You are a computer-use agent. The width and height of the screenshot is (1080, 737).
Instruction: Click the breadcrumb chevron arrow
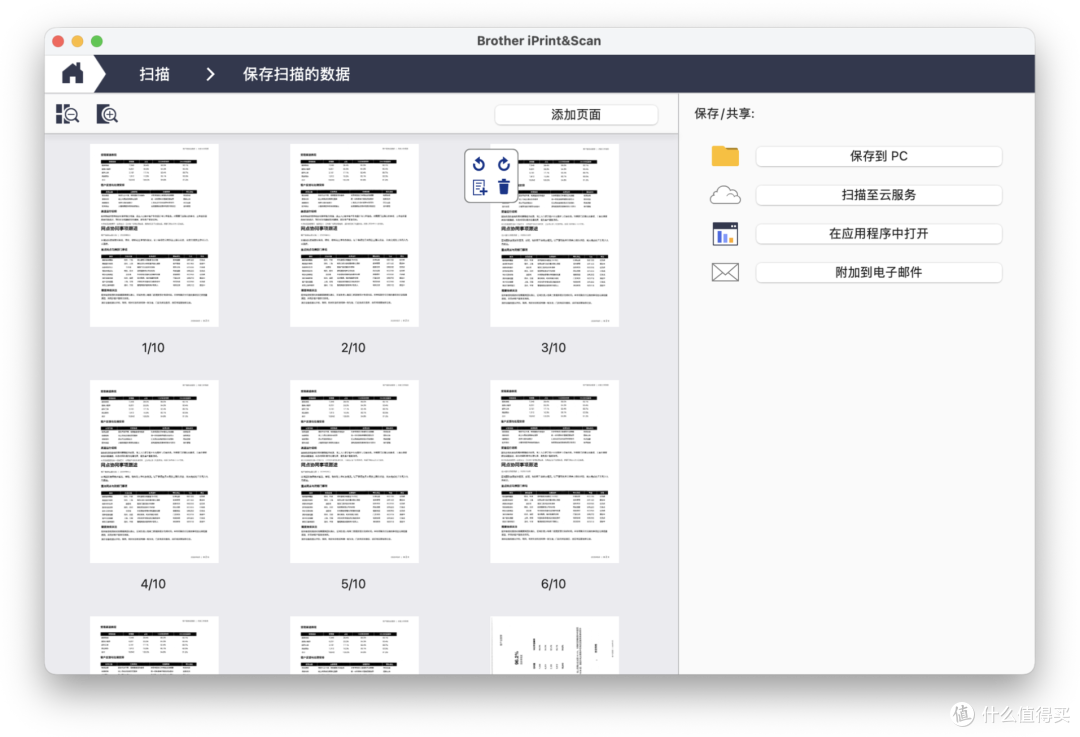click(x=210, y=74)
